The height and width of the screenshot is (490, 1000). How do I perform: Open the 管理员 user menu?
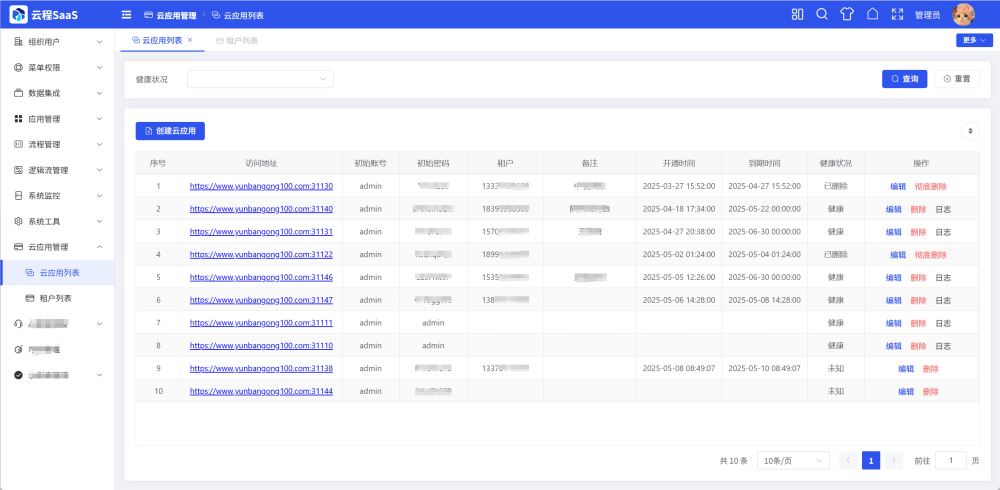(927, 15)
